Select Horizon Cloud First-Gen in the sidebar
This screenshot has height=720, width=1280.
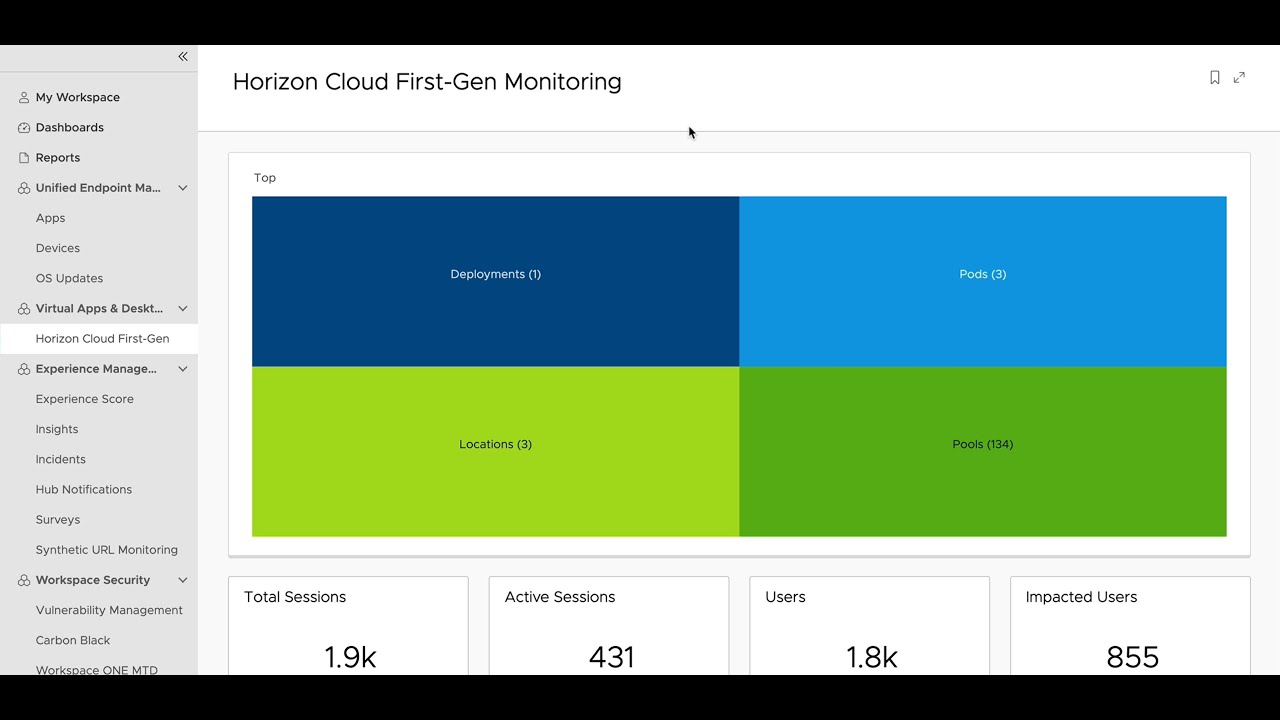102,338
